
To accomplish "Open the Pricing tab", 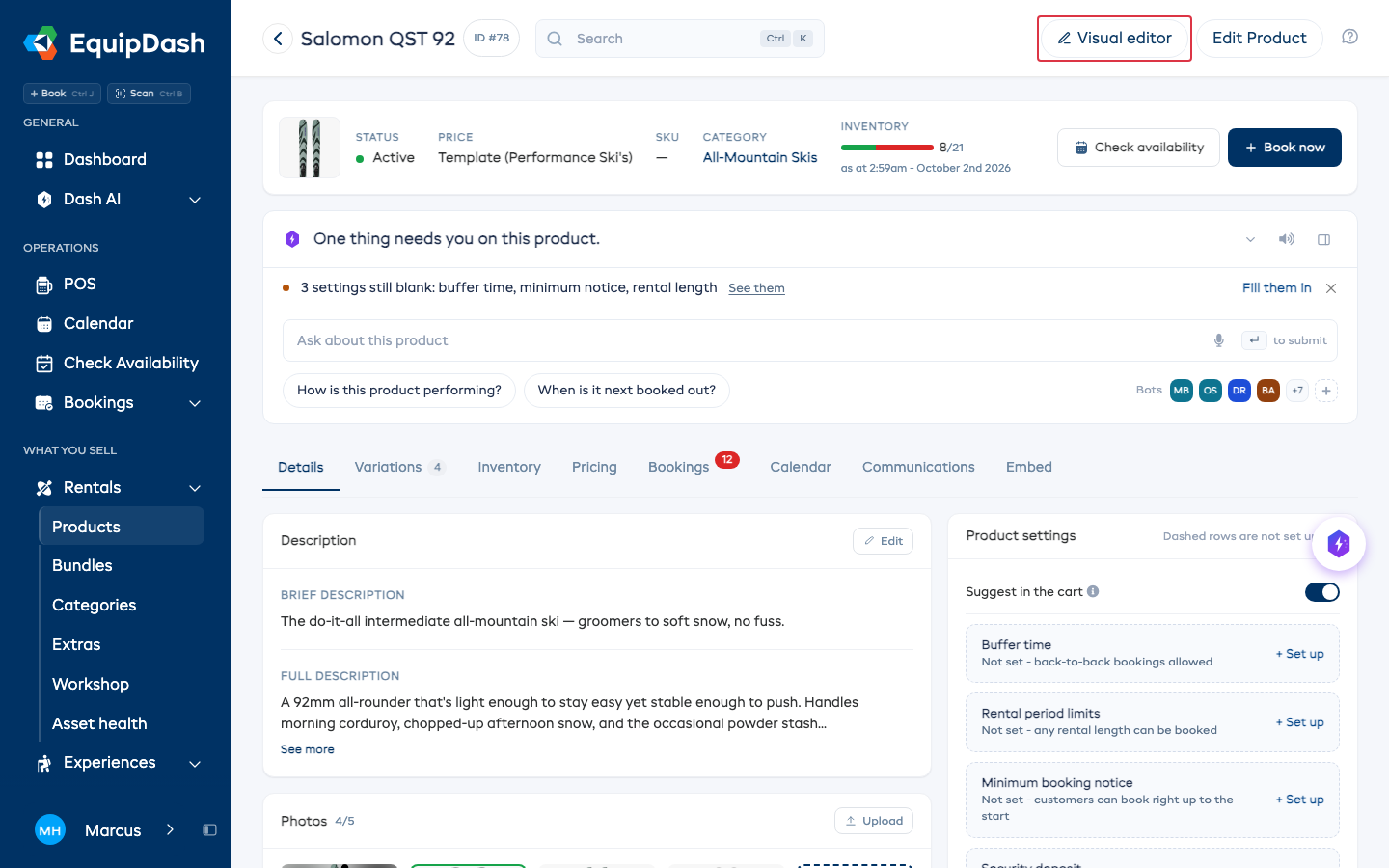I will (594, 467).
